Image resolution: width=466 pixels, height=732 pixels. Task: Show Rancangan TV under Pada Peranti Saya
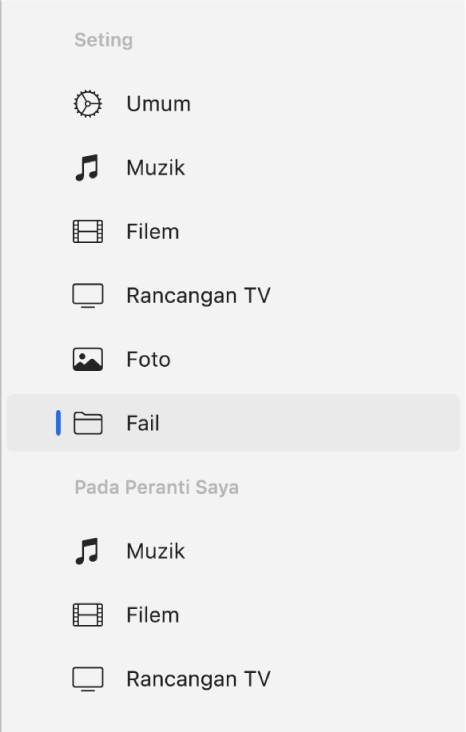tap(233, 679)
